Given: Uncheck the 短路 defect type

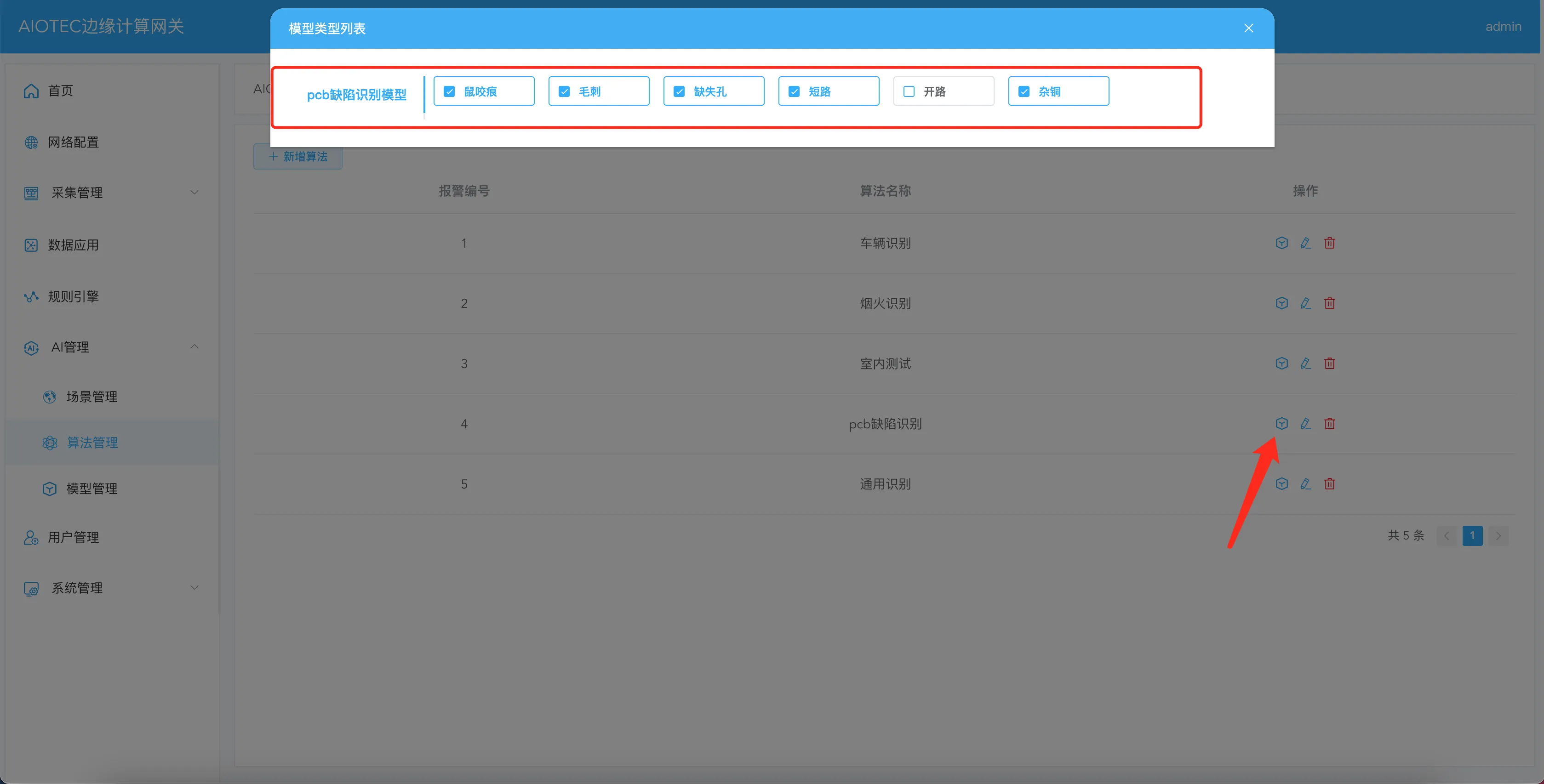Looking at the screenshot, I should coord(794,91).
